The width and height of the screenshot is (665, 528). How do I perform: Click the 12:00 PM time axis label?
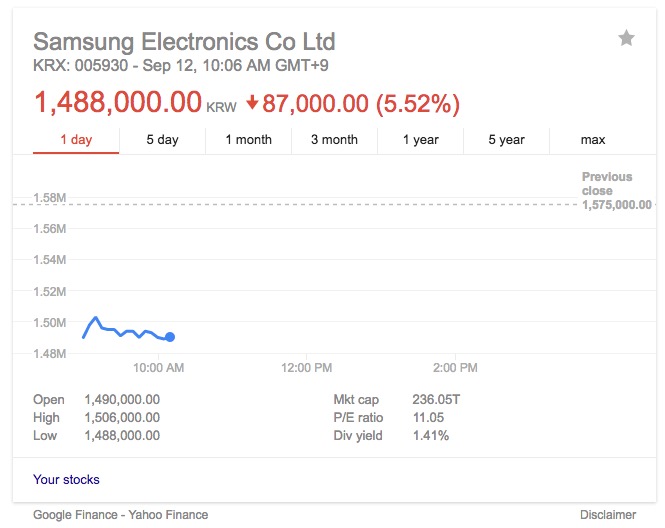coord(306,368)
